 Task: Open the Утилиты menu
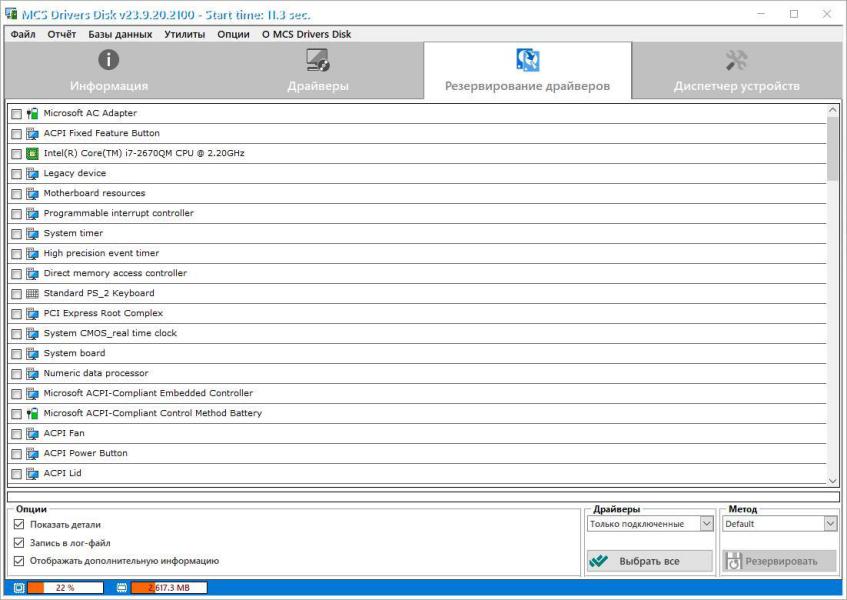point(184,34)
